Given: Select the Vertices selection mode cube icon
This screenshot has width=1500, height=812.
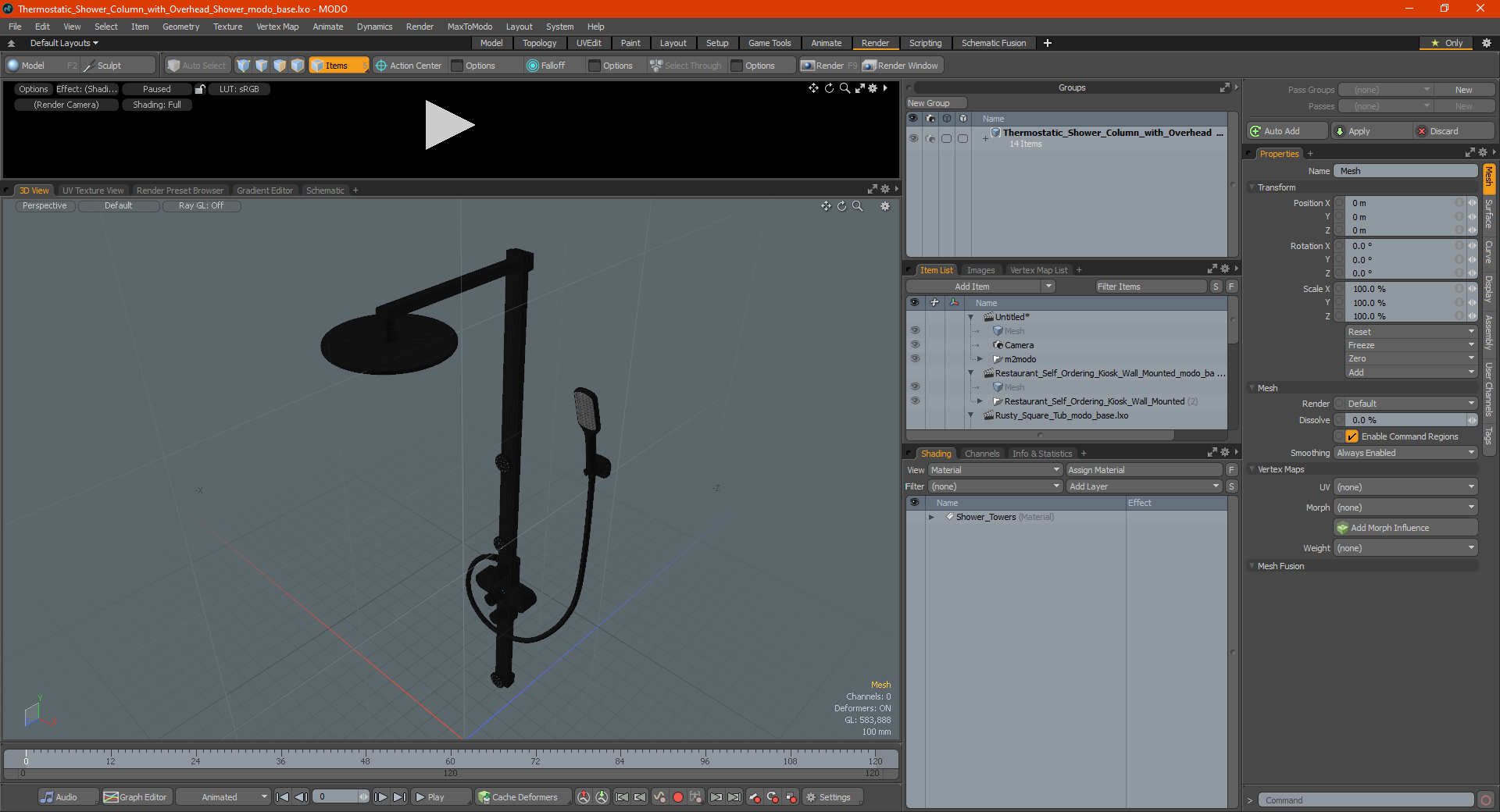Looking at the screenshot, I should point(244,66).
